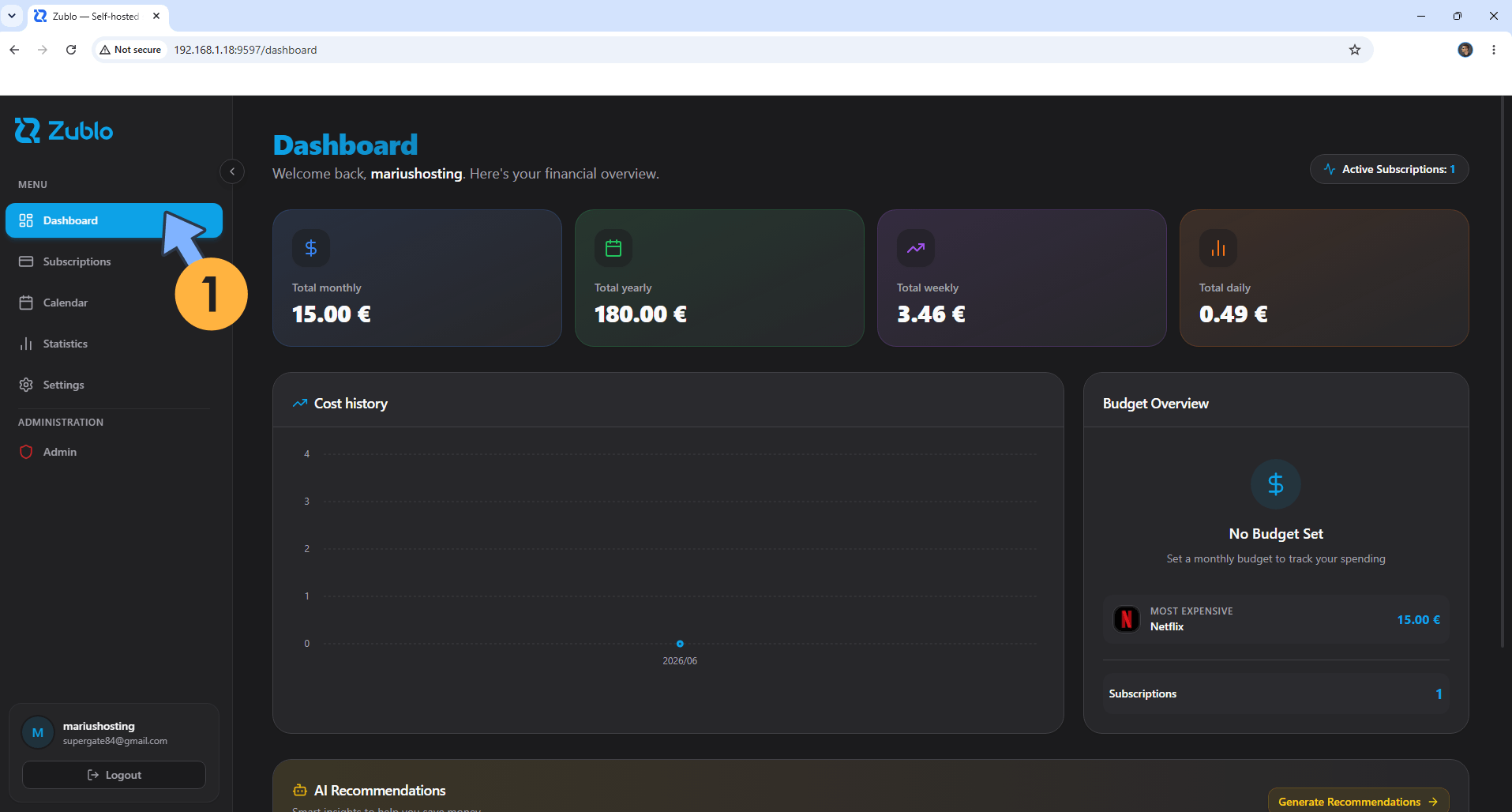Click the Calendar icon in sidebar

(26, 303)
